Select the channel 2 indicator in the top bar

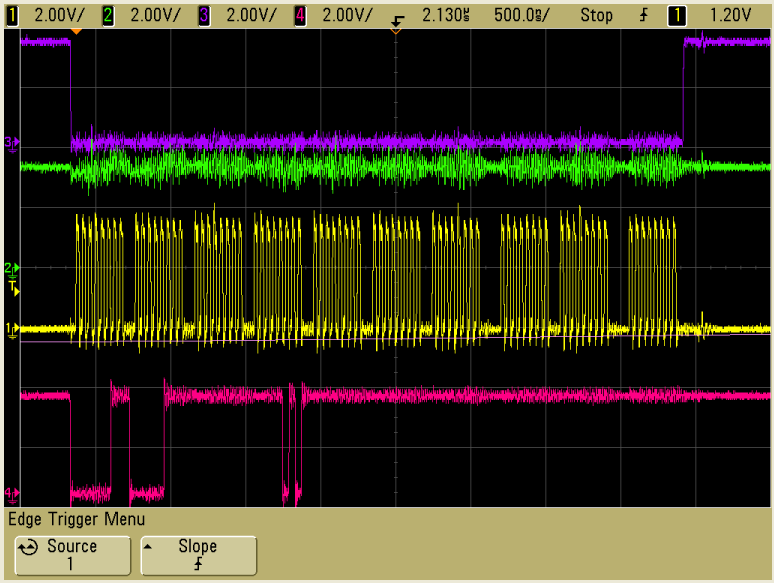[x=108, y=16]
